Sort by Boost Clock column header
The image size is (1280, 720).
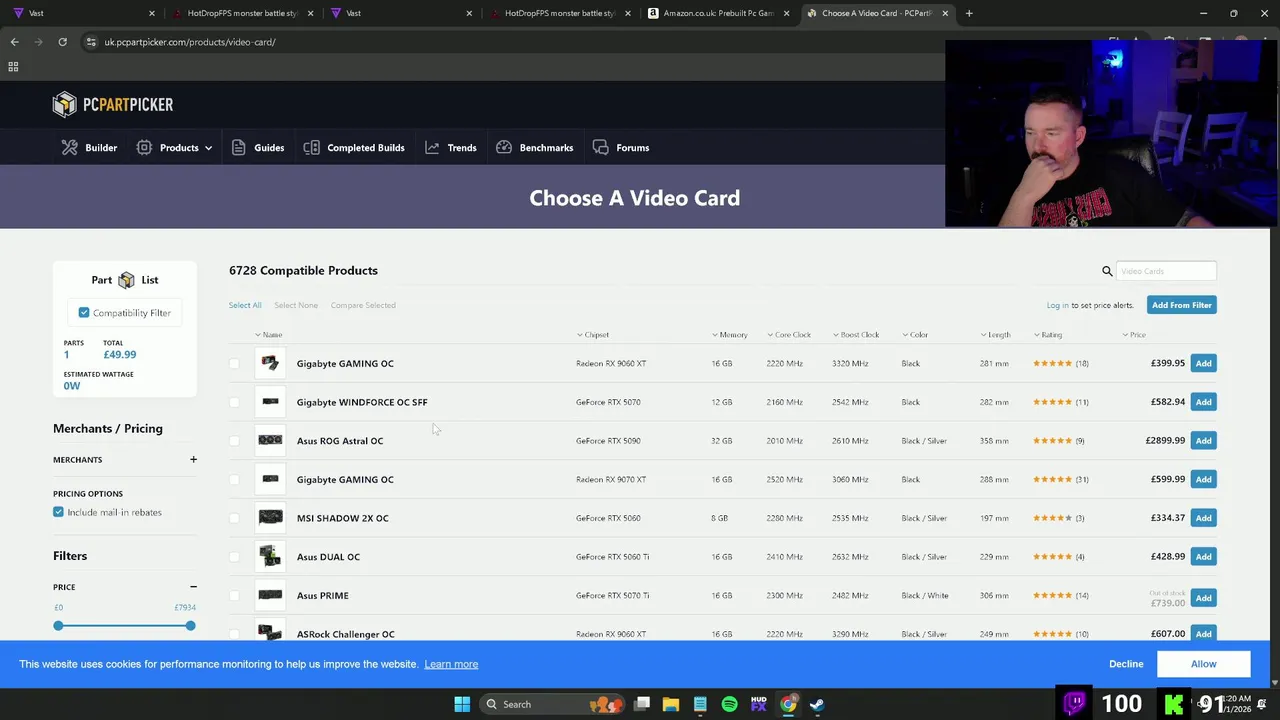click(856, 335)
